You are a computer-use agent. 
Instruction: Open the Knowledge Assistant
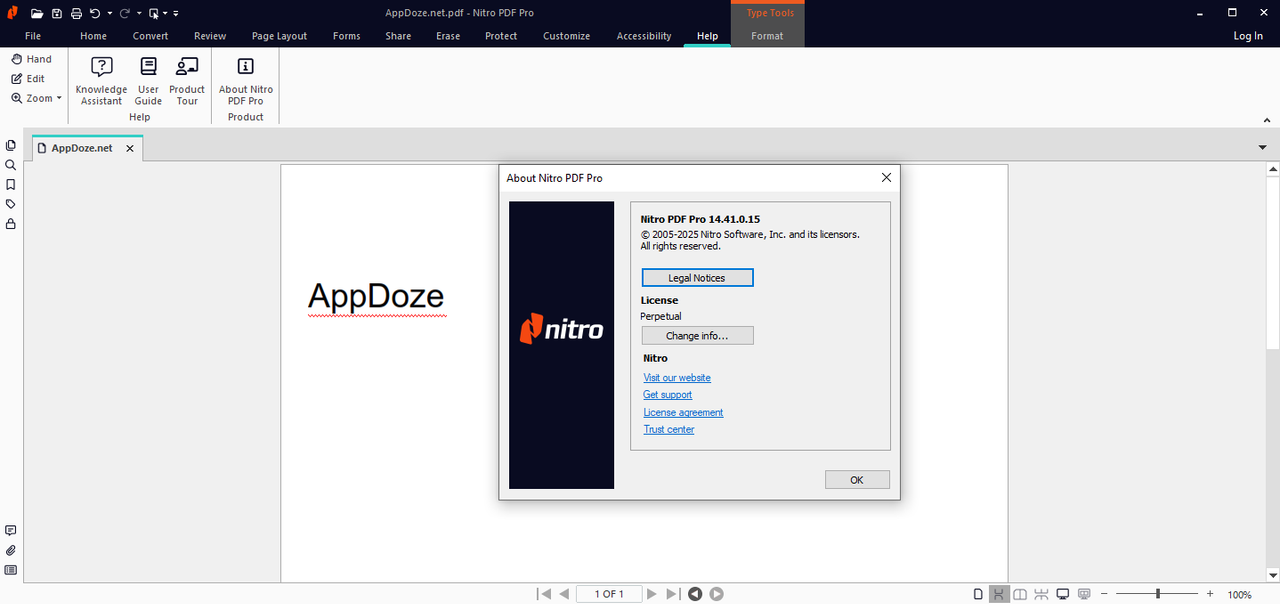click(x=101, y=80)
